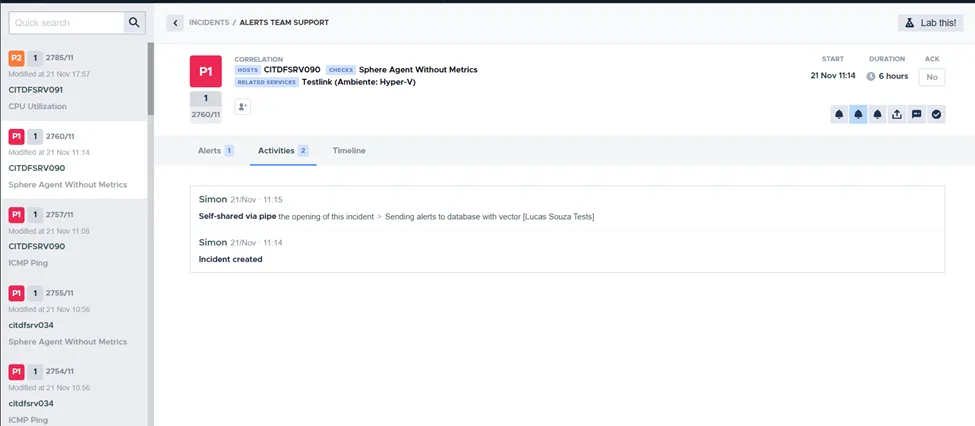Click the Activities count badge 2

303,150
